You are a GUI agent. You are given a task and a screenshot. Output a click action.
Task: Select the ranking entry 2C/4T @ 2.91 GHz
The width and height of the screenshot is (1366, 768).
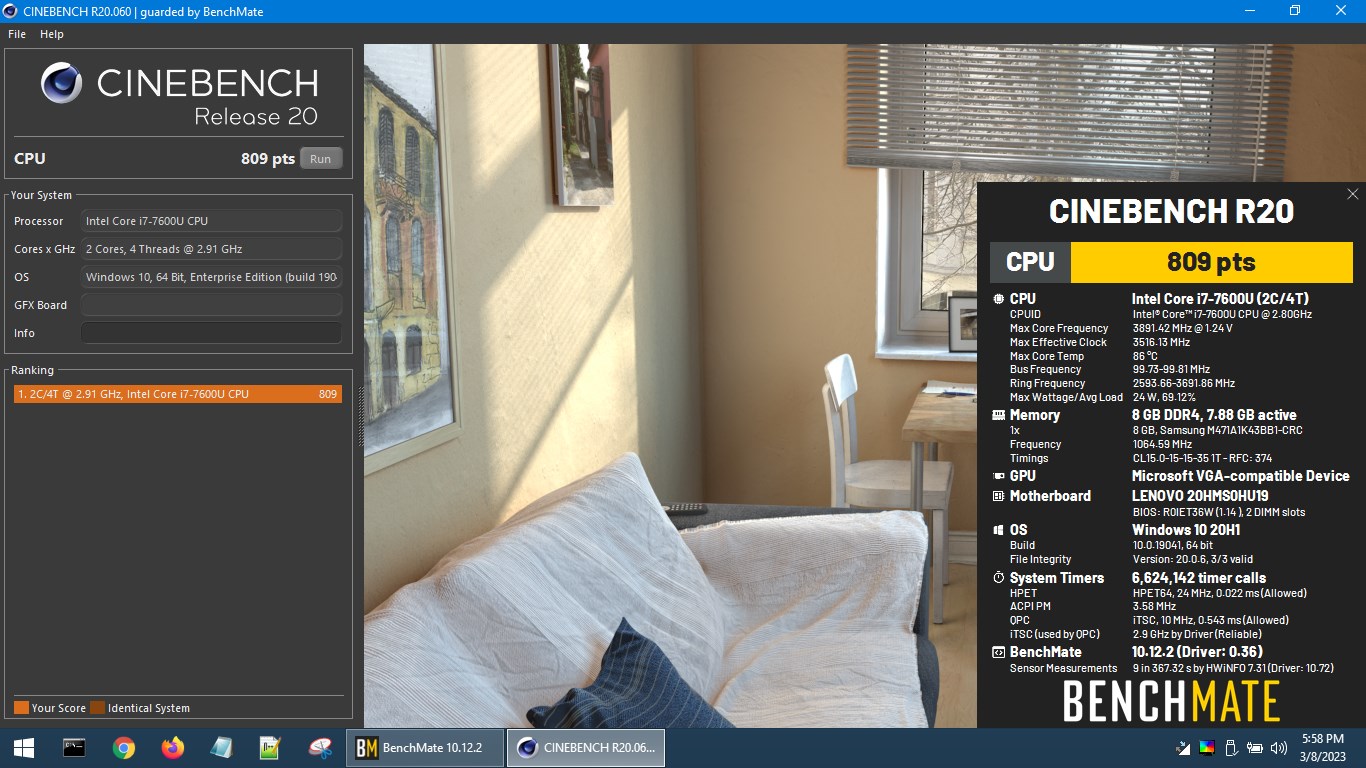tap(178, 394)
